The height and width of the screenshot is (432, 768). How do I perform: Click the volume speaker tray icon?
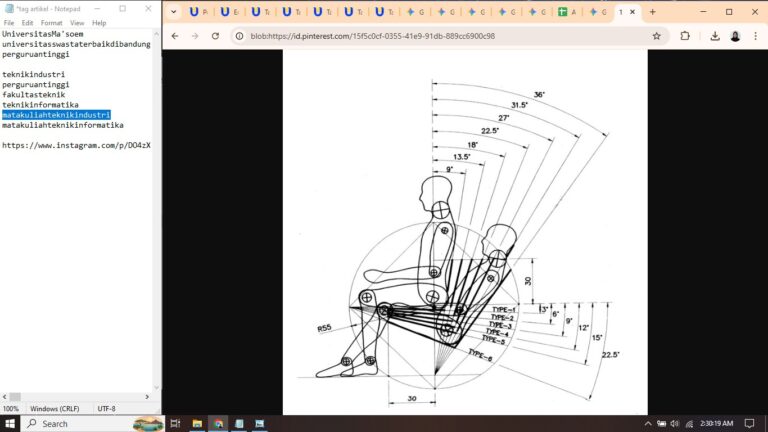pyautogui.click(x=675, y=424)
